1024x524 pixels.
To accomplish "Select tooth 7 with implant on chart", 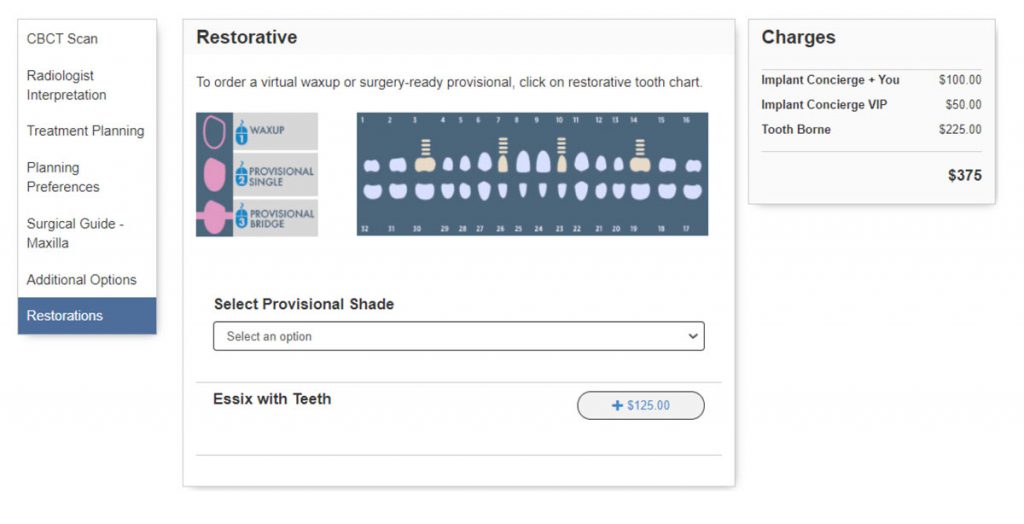I will click(x=502, y=161).
